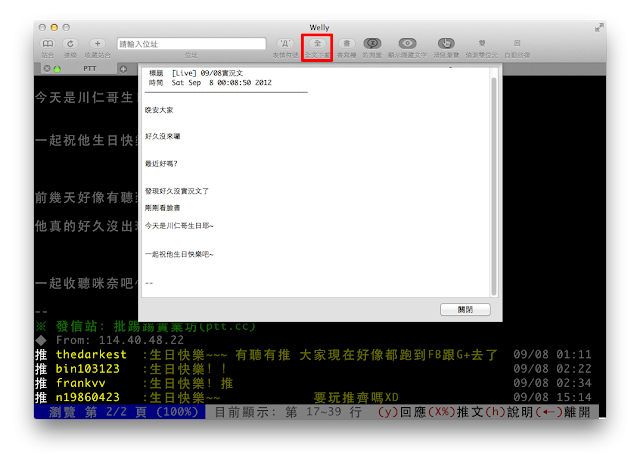Click (←)離開 in the terminal status bar
This screenshot has height=466, width=640.
pyautogui.click(x=562, y=412)
